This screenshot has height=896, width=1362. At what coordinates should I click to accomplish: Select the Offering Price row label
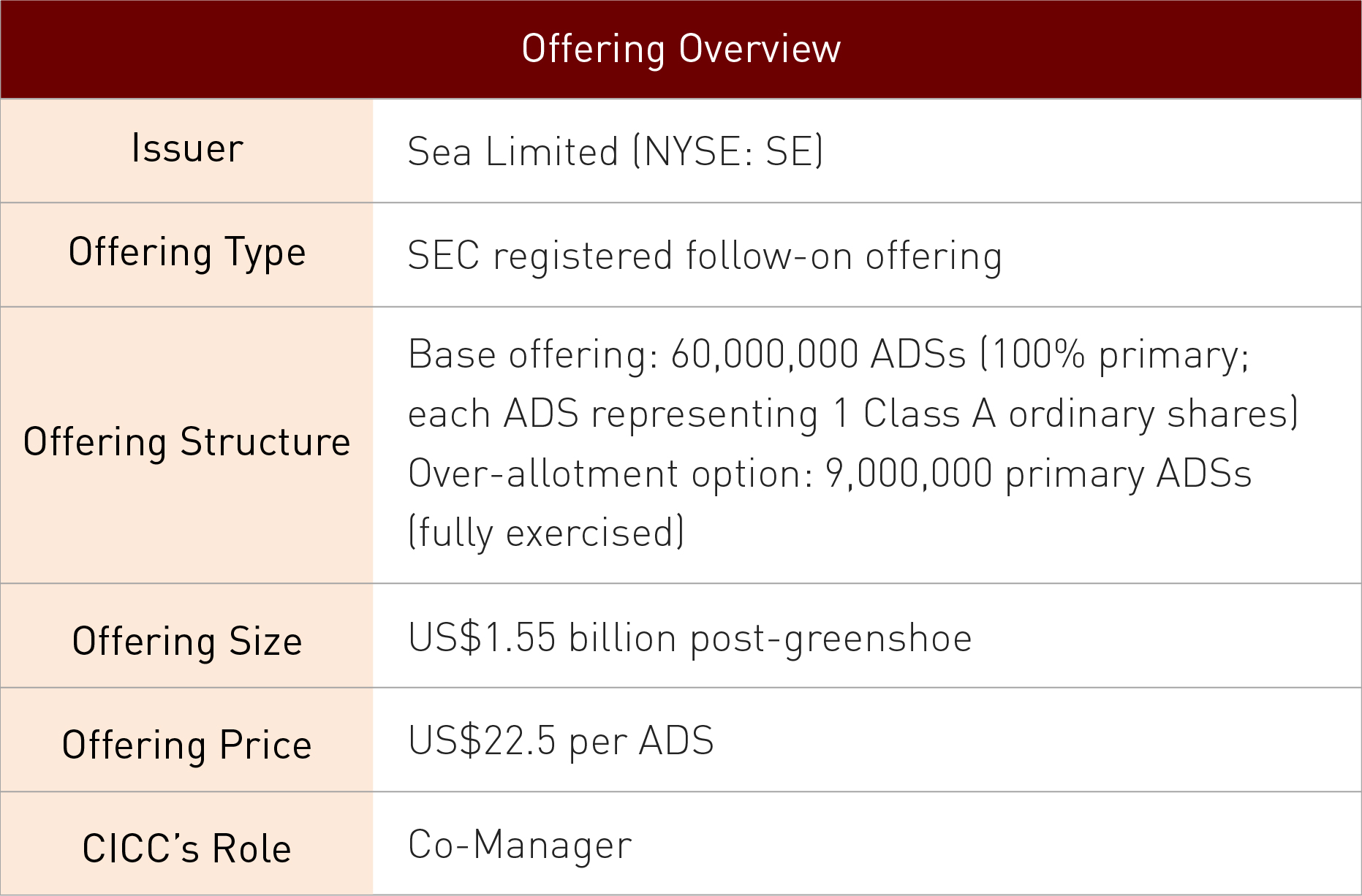(x=187, y=745)
